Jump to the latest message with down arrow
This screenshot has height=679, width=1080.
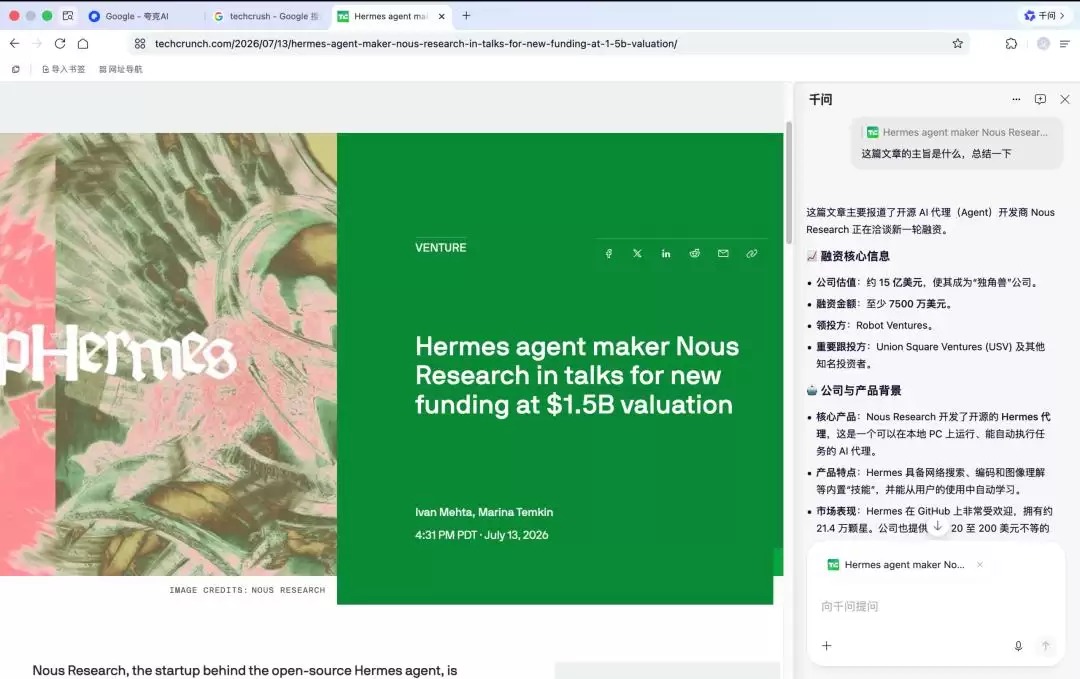(937, 525)
